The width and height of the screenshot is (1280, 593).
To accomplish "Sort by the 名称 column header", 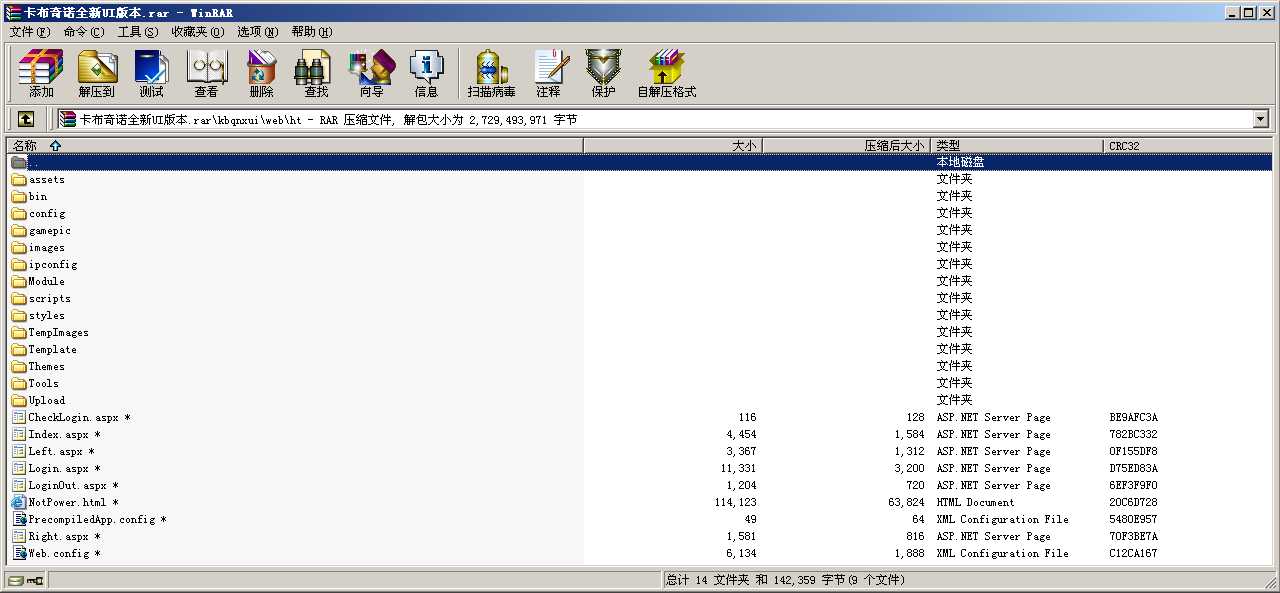I will [x=295, y=145].
